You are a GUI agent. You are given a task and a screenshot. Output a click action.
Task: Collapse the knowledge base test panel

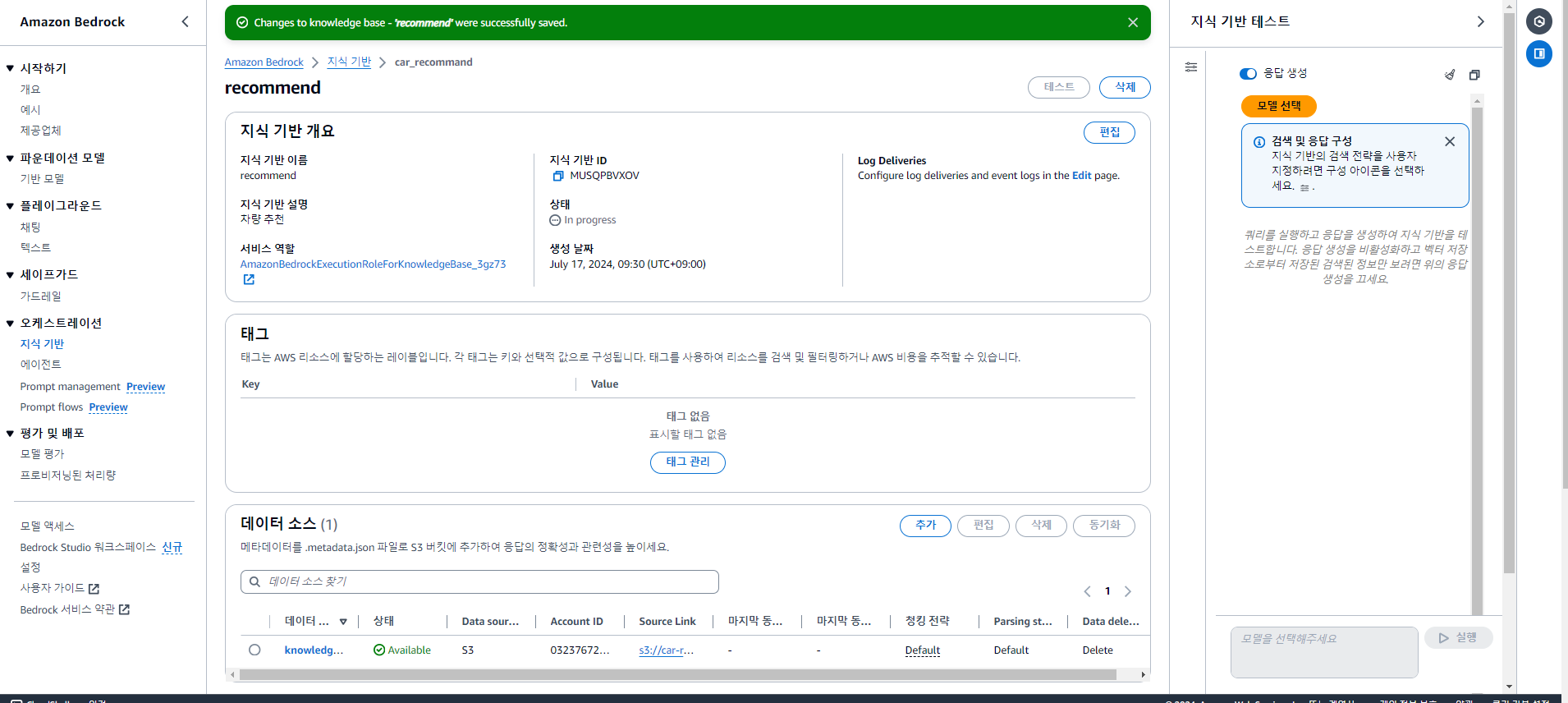(x=1480, y=22)
